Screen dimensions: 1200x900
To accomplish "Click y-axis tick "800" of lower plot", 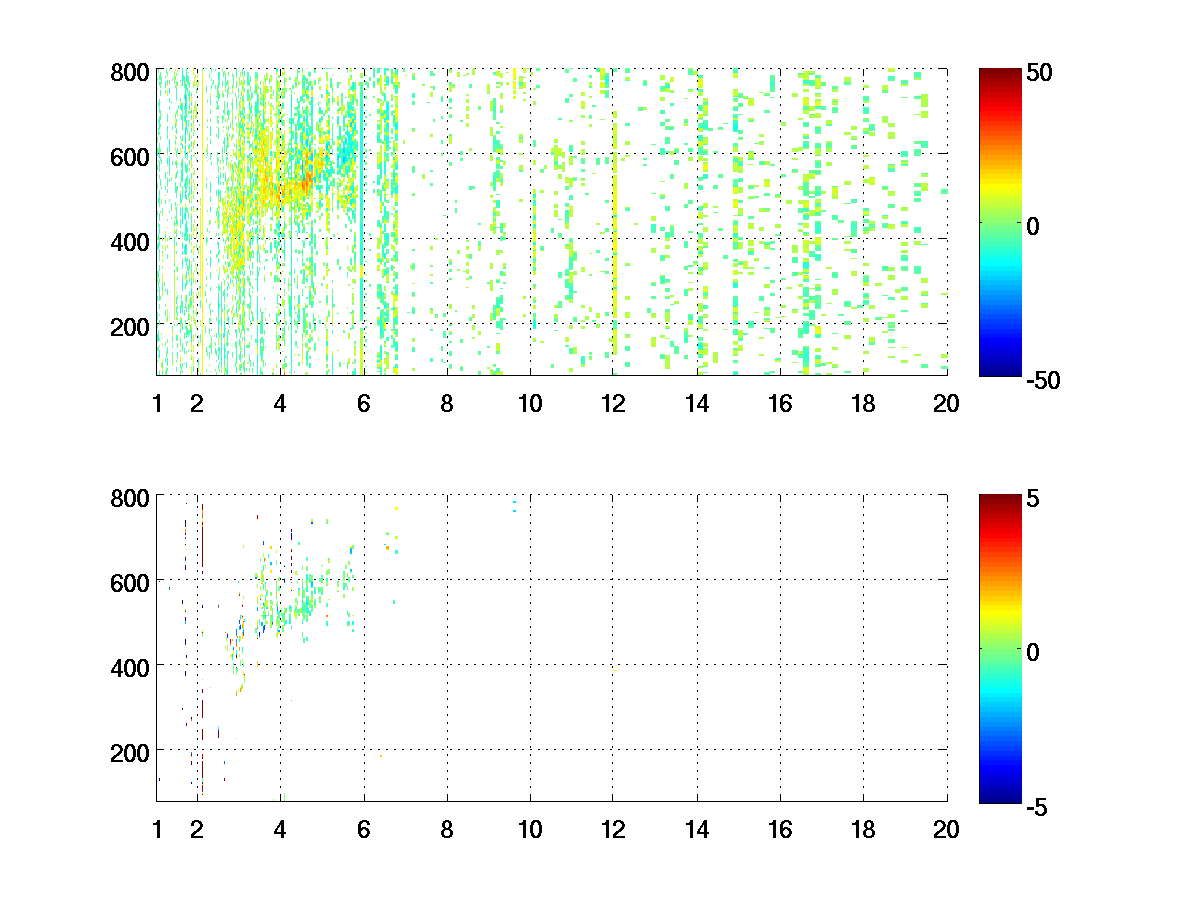I will click(x=131, y=497).
